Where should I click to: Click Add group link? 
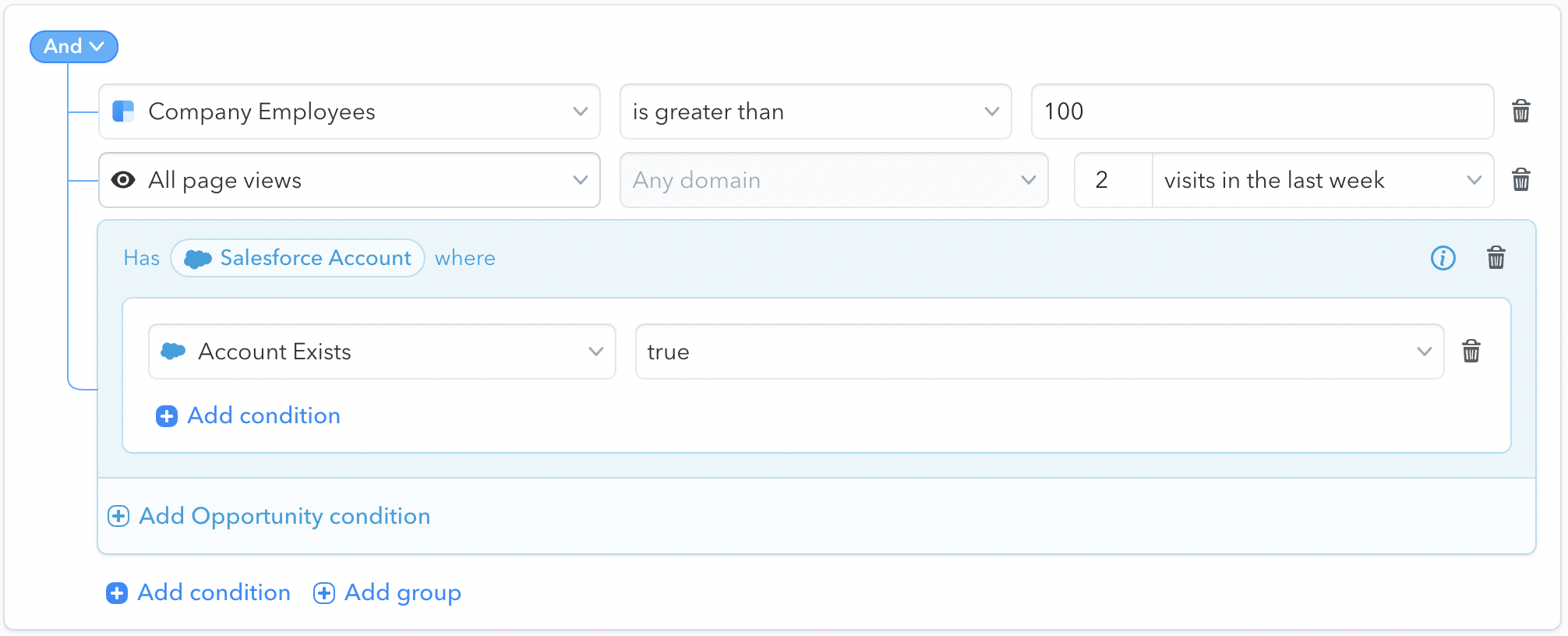387,593
